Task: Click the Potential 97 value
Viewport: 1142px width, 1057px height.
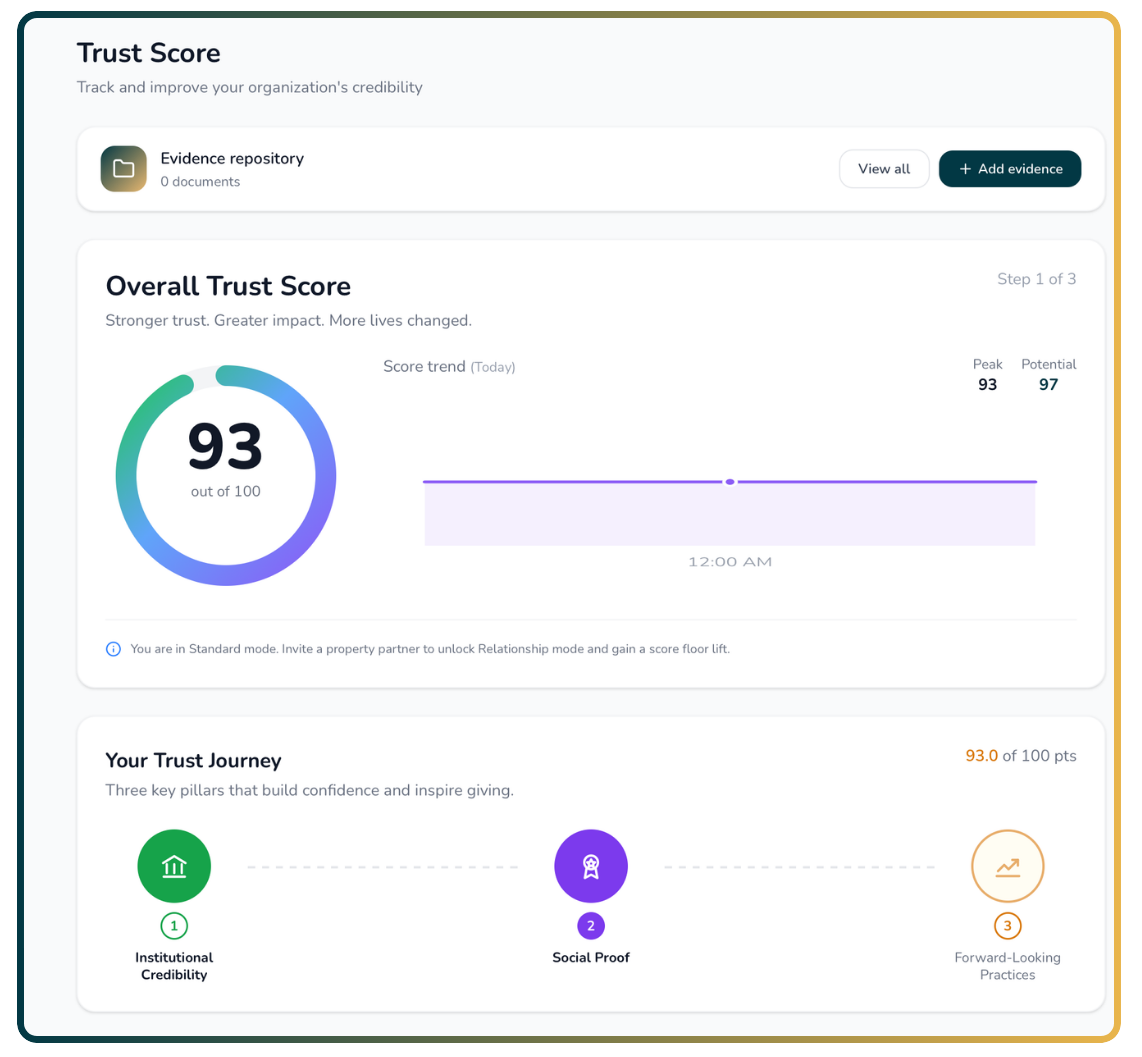Action: [x=1048, y=385]
